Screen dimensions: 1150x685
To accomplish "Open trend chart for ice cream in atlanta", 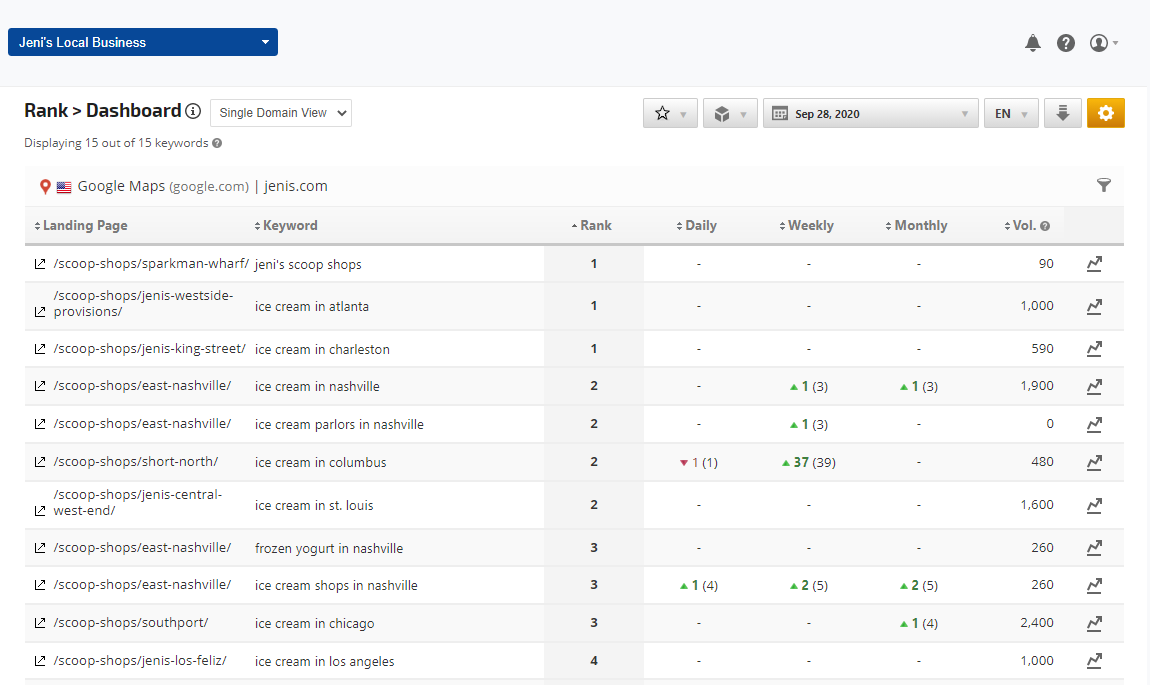I will tap(1094, 306).
